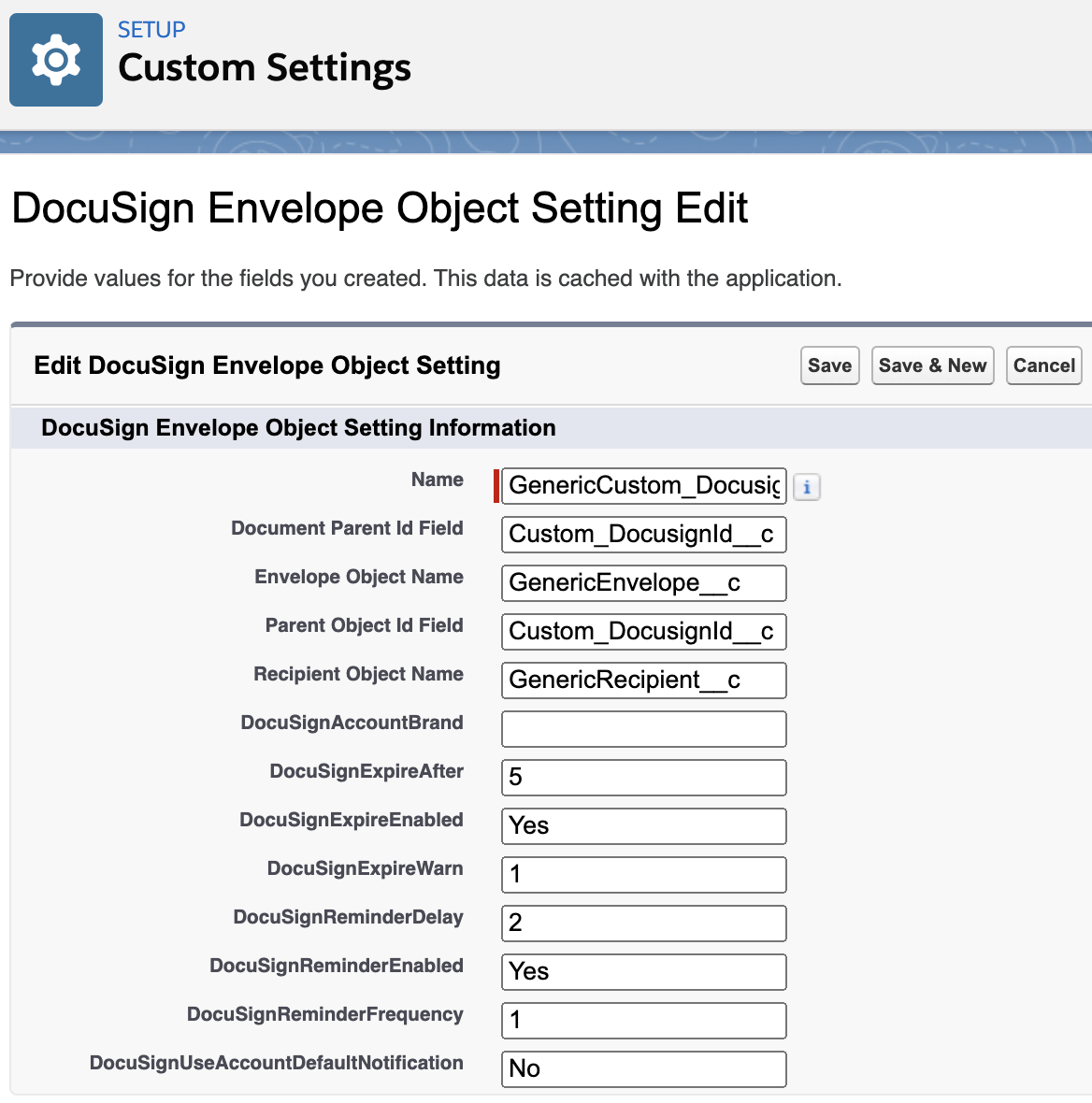The height and width of the screenshot is (1103, 1092).
Task: Click the DocuSignUseAccountDefaultNotification input
Action: (x=644, y=1068)
